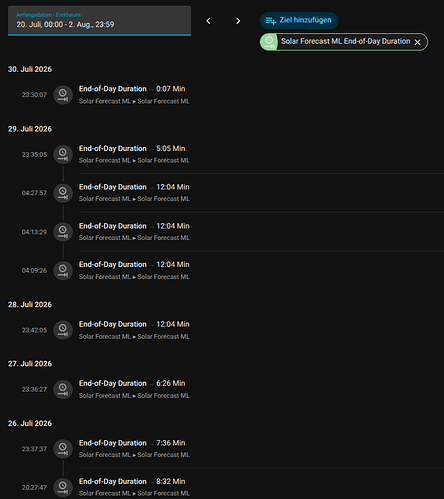
Task: Click the 04:13:29 timestamp
Action: click(x=34, y=232)
